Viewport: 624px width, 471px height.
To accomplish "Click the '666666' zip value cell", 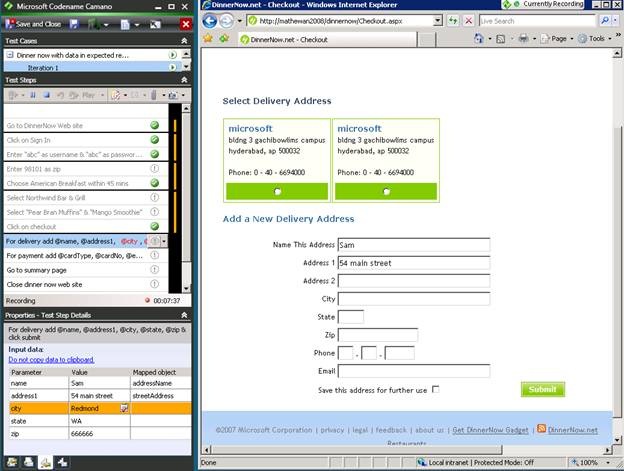I will pos(99,434).
